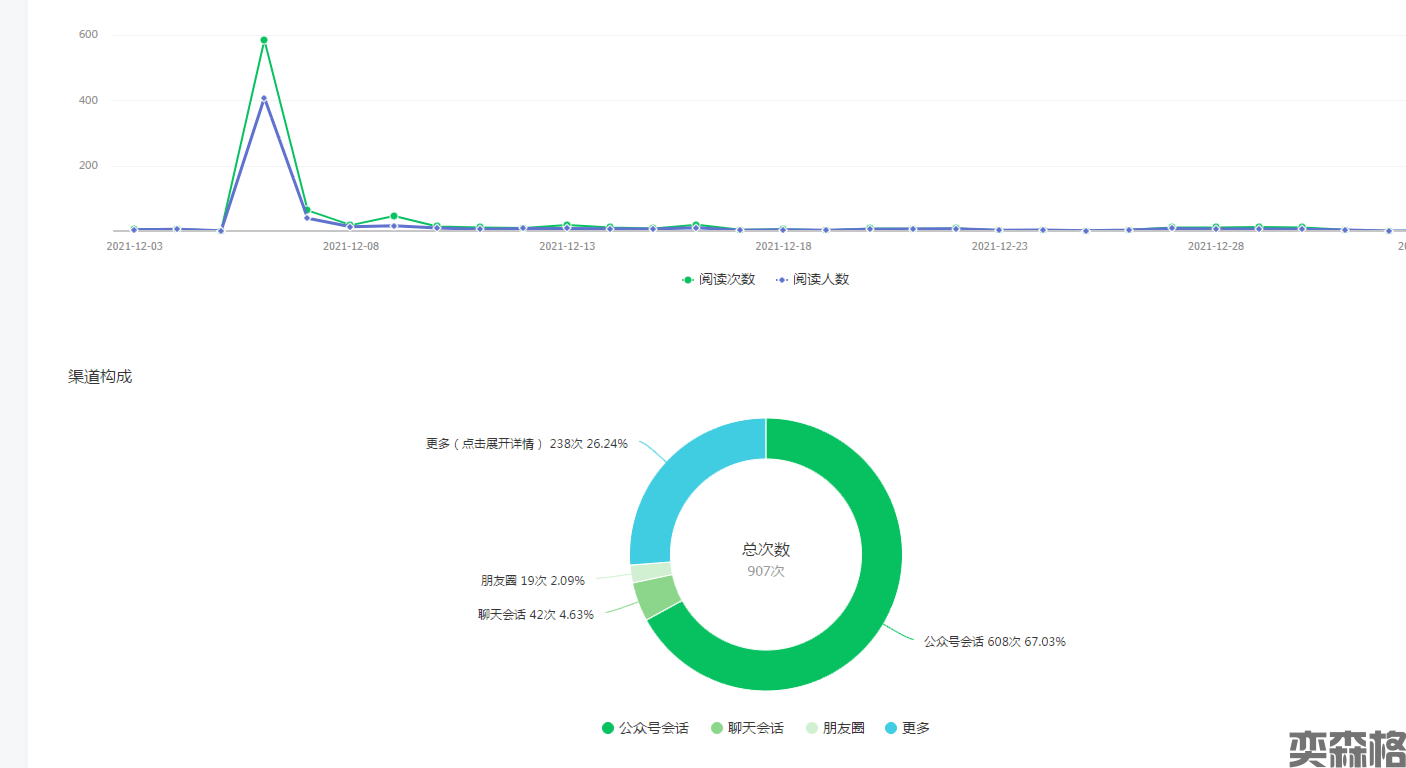The height and width of the screenshot is (768, 1406).
Task: Click the 公众号会话 608次 67.03% label
Action: tap(994, 642)
